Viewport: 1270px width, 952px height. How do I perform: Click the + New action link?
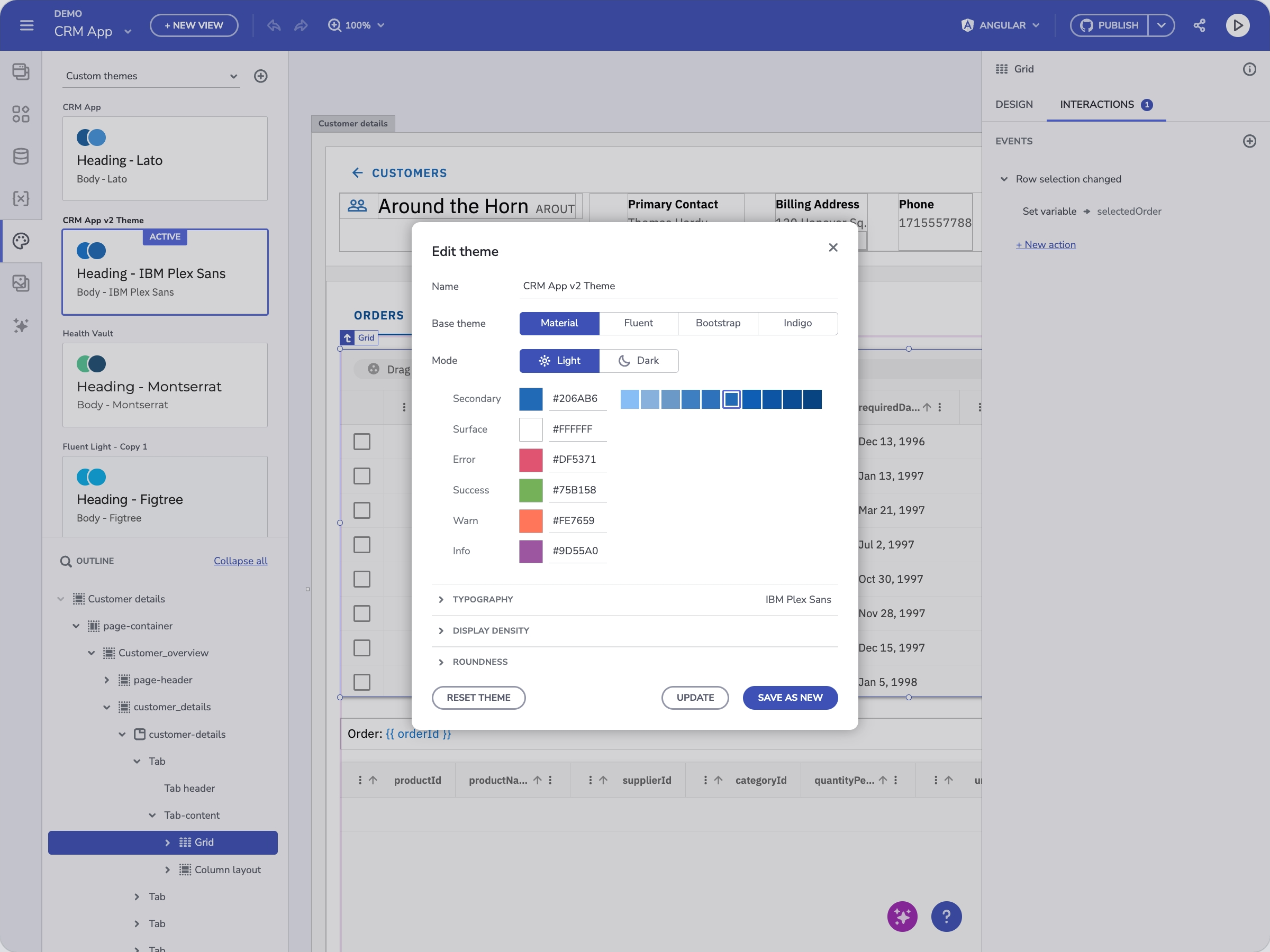[x=1046, y=244]
